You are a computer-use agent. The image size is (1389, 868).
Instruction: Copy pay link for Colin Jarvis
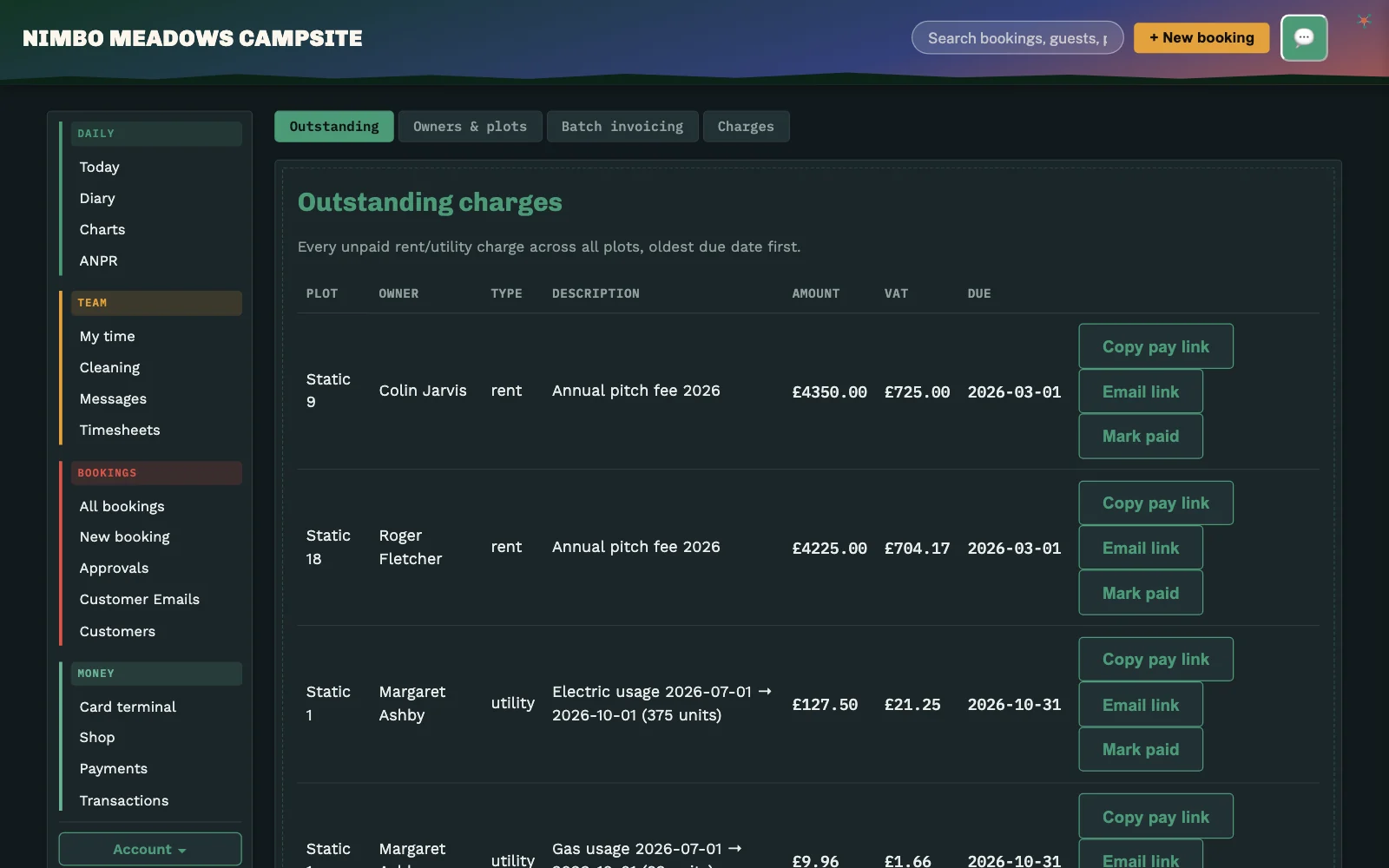[1155, 346]
